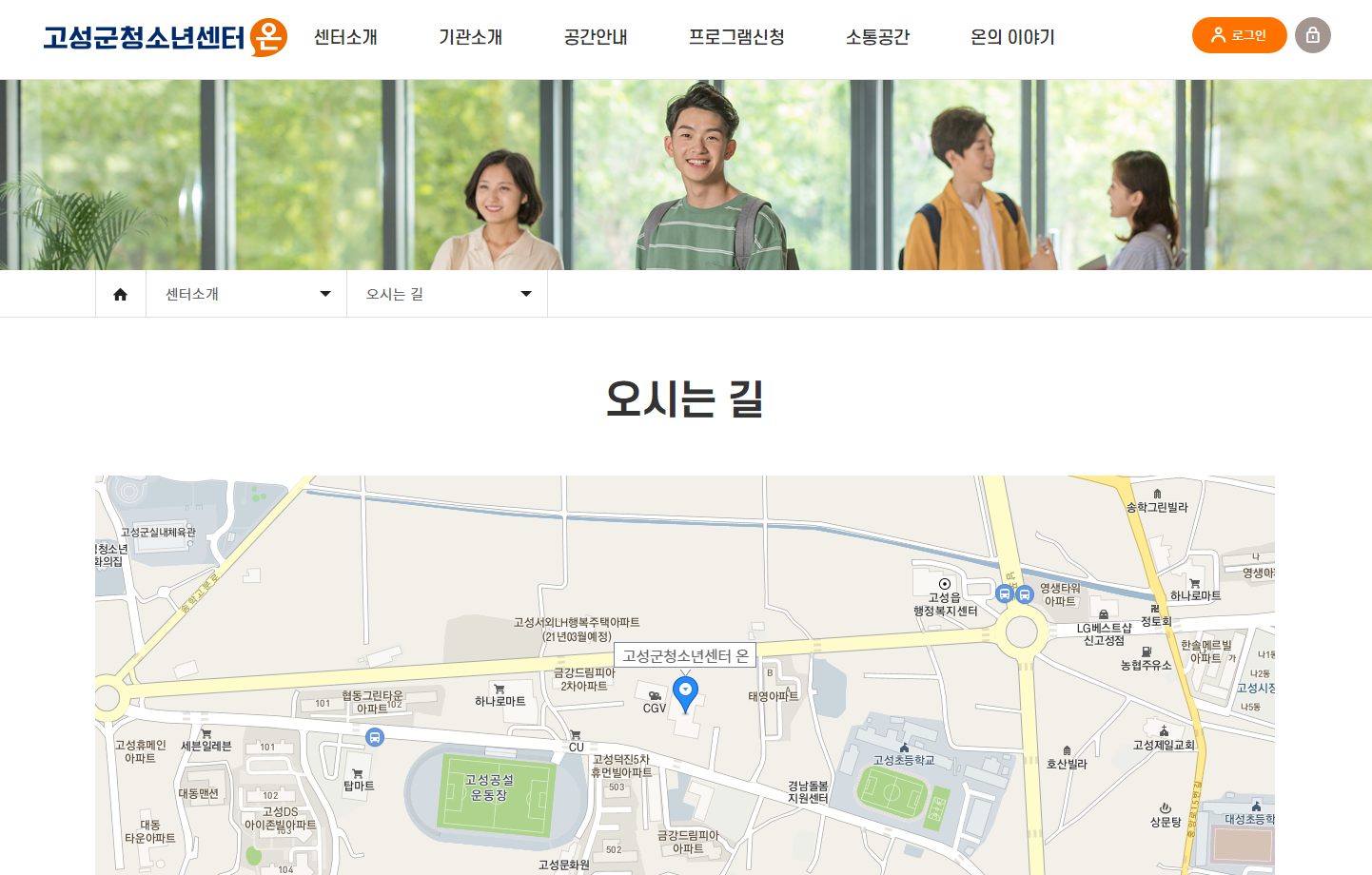Open the 온의 이야기 menu item
The image size is (1372, 875).
[x=1012, y=37]
